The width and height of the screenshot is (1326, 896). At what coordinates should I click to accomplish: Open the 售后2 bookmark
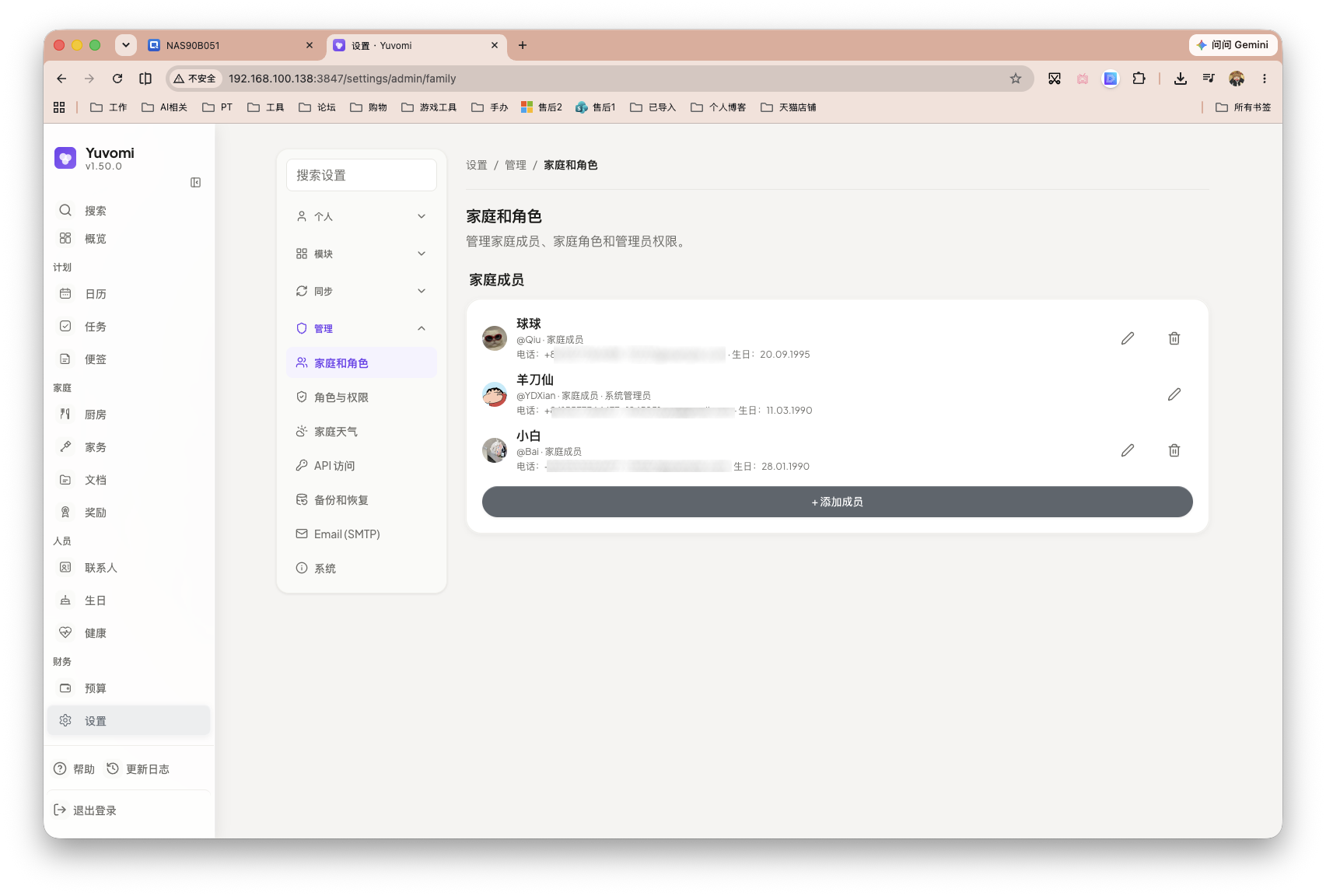pyautogui.click(x=541, y=107)
